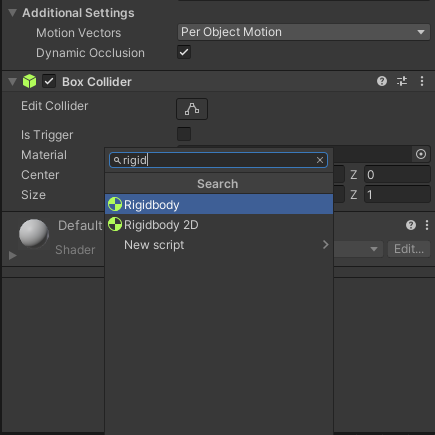435x435 pixels.
Task: Select Rigidbody from search results
Action: (219, 204)
